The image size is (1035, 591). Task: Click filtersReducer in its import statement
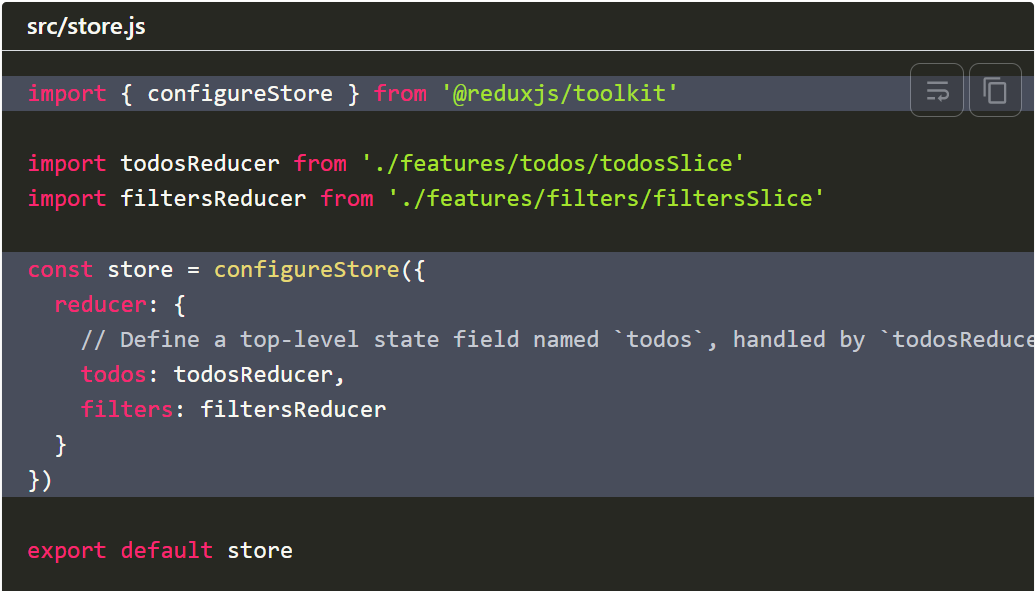213,198
